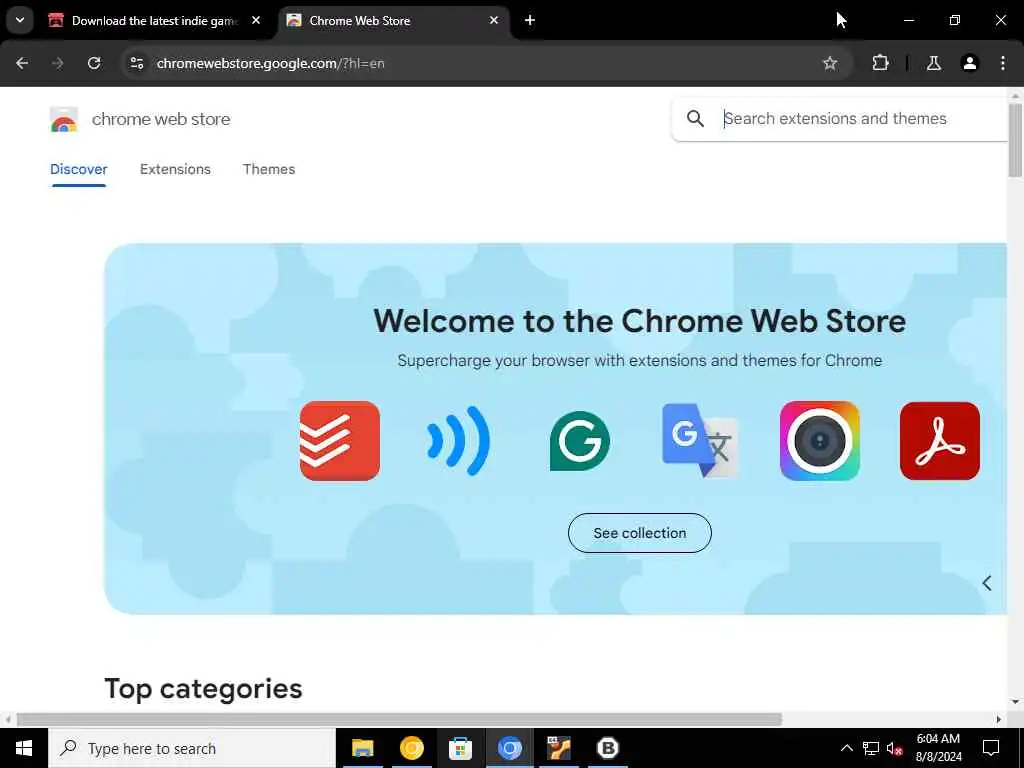Image resolution: width=1024 pixels, height=768 pixels.
Task: Open the Adobe Acrobat extension icon
Action: coord(940,441)
